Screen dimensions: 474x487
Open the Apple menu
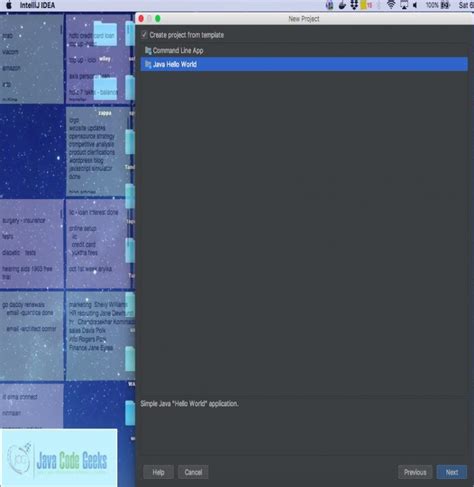(9, 5)
